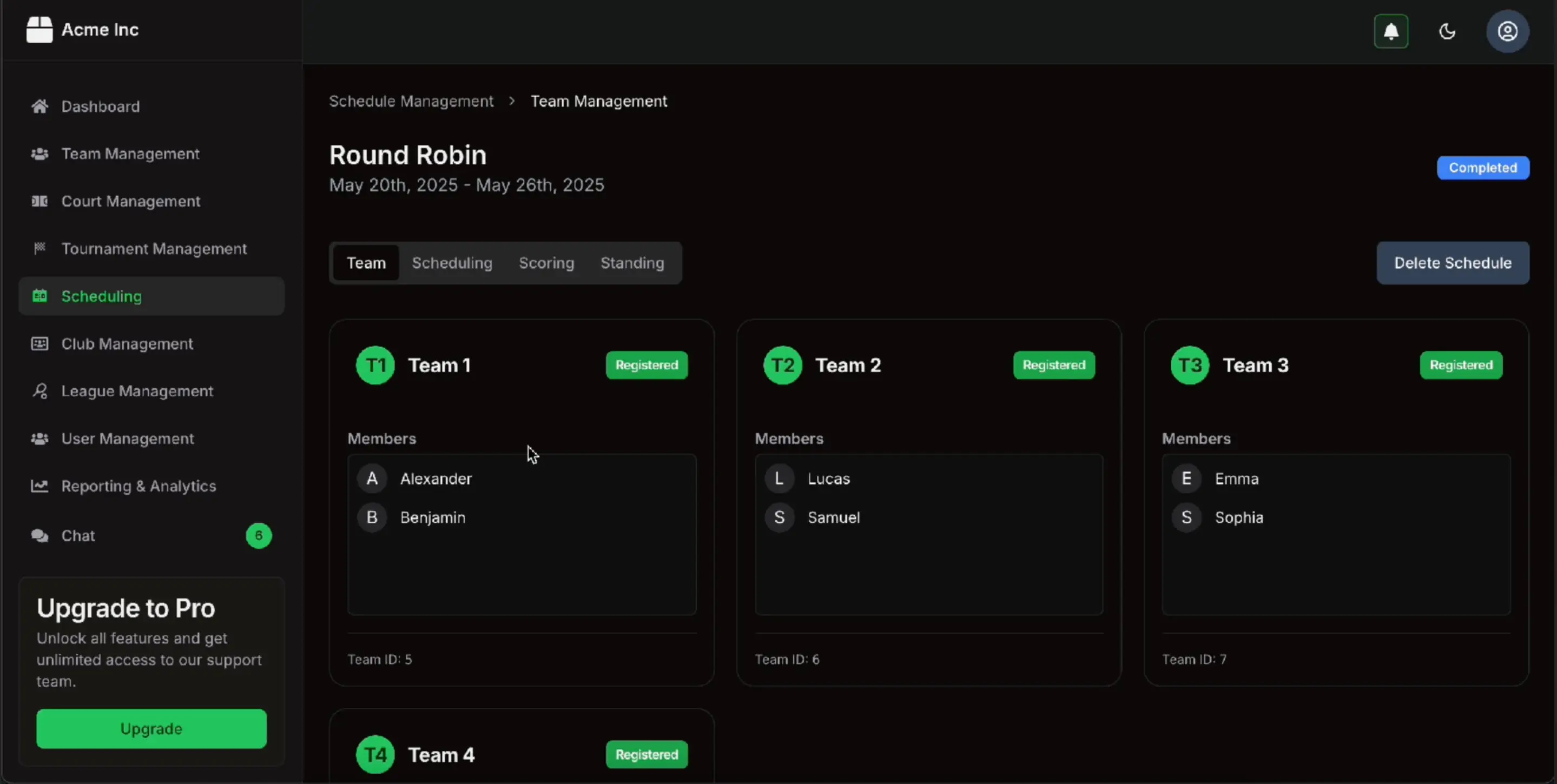Open Team Management in the sidebar
Screen dimensions: 1557x784
click(151, 154)
